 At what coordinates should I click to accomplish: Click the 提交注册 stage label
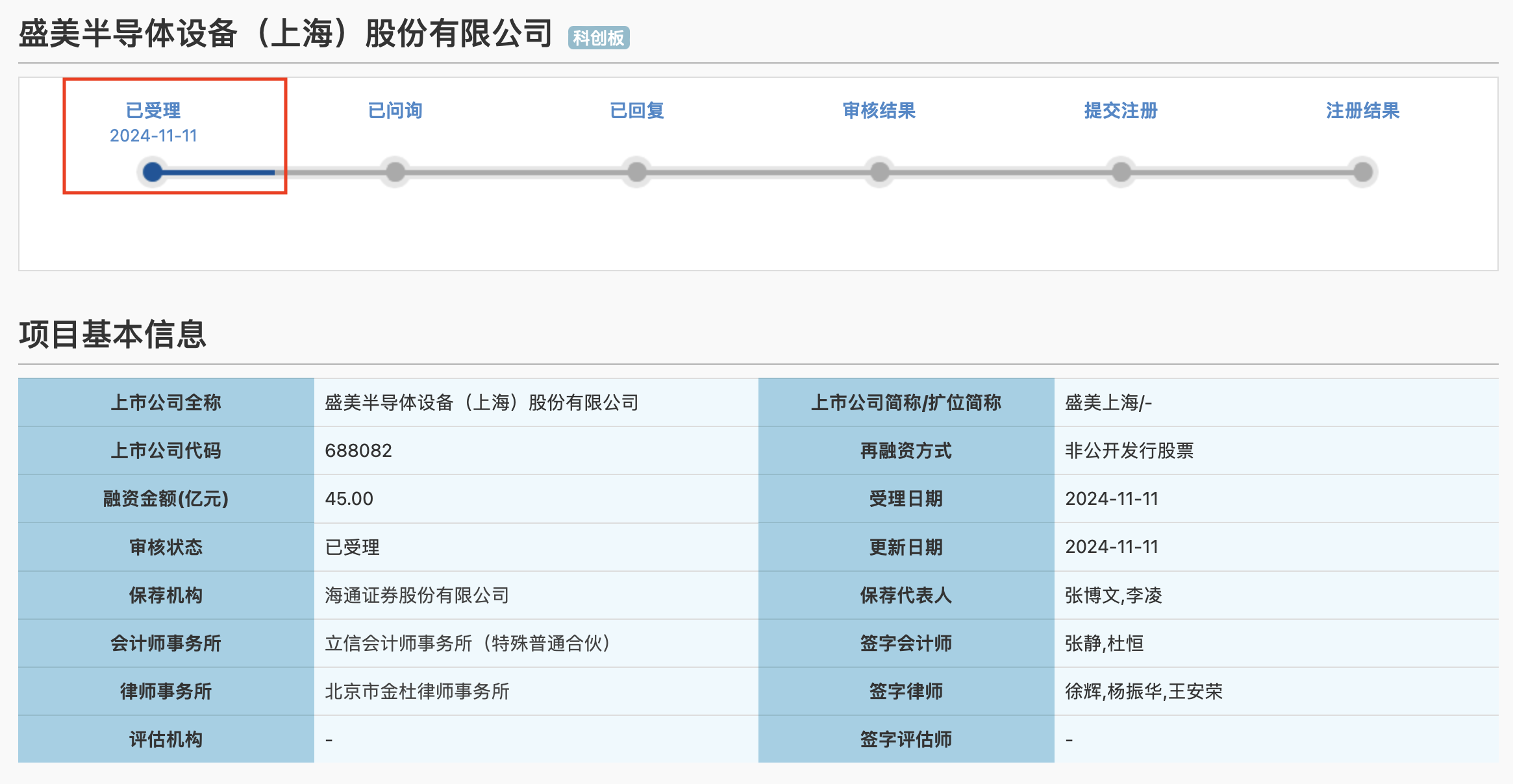[x=1121, y=110]
